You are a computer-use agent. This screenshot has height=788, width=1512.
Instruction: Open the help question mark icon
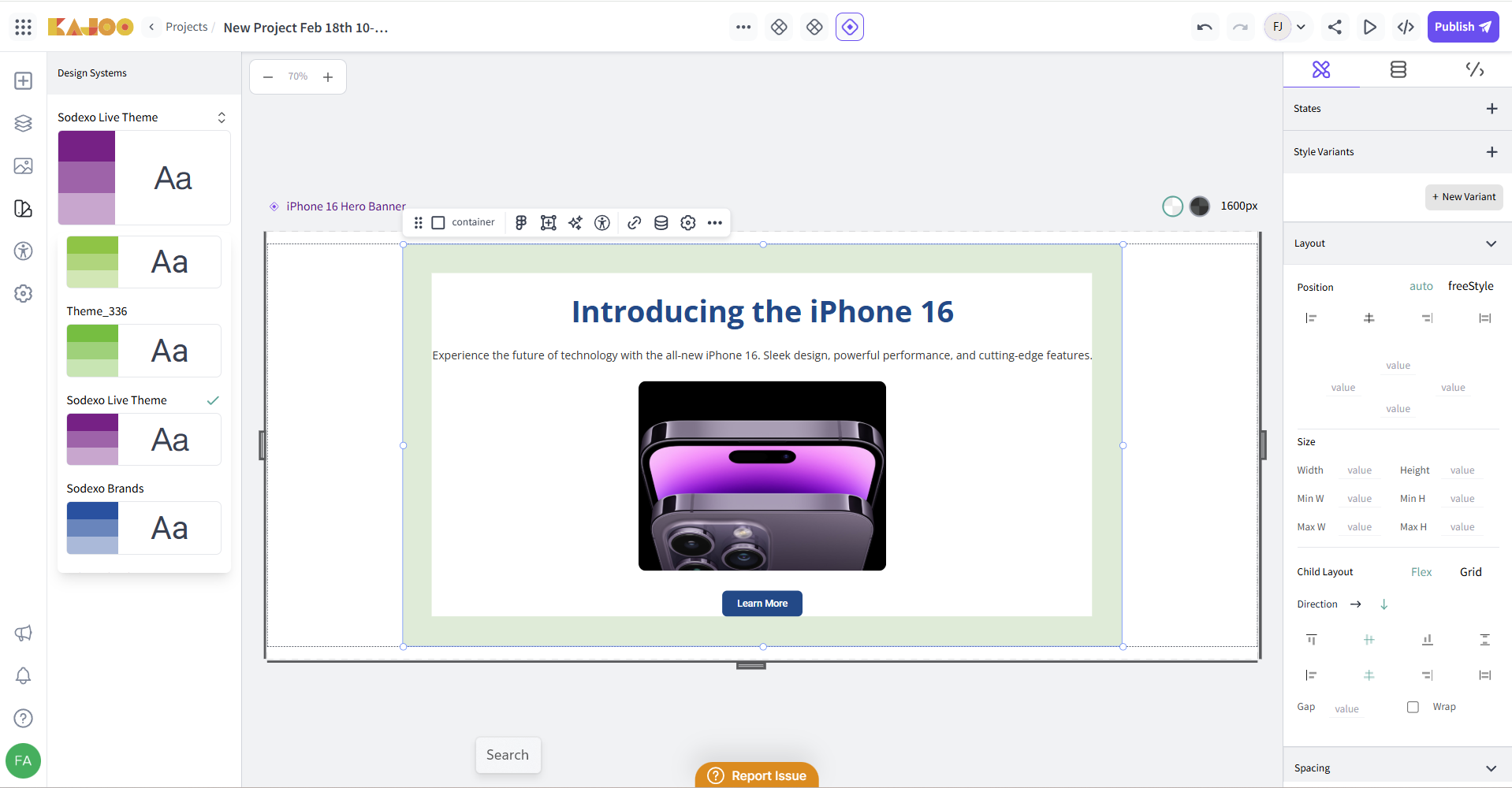click(24, 718)
